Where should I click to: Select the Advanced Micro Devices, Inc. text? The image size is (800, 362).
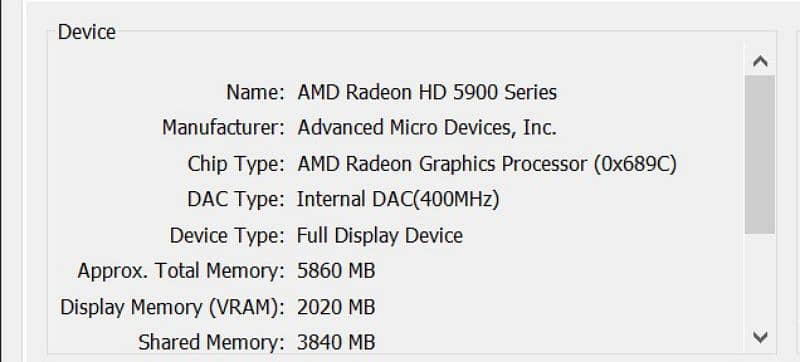coord(427,128)
